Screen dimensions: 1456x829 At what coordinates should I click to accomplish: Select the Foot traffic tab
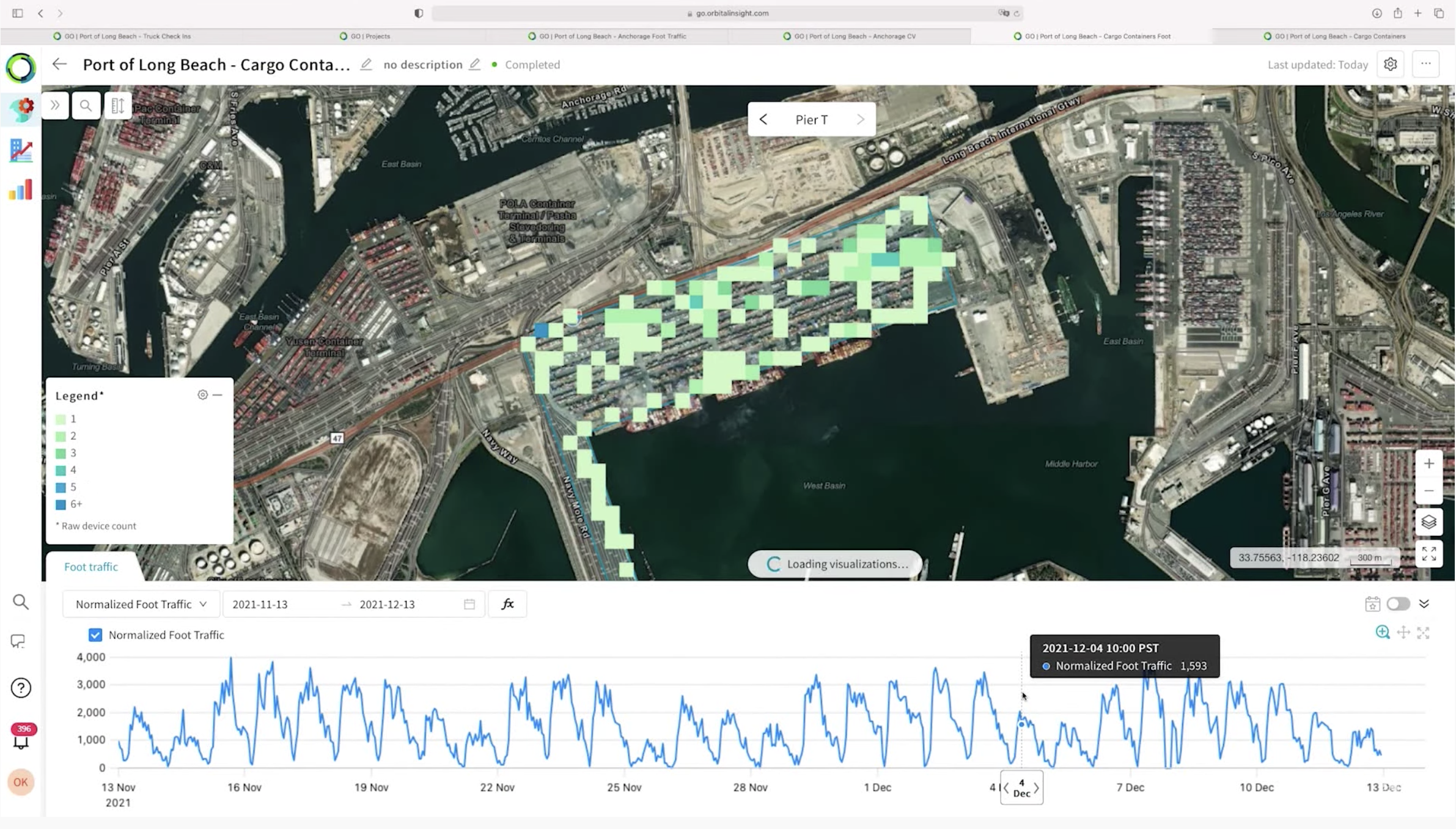pyautogui.click(x=90, y=567)
